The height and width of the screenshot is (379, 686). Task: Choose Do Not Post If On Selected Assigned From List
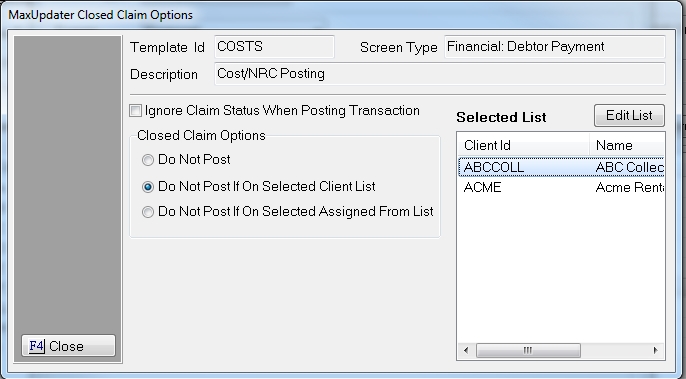(x=148, y=212)
